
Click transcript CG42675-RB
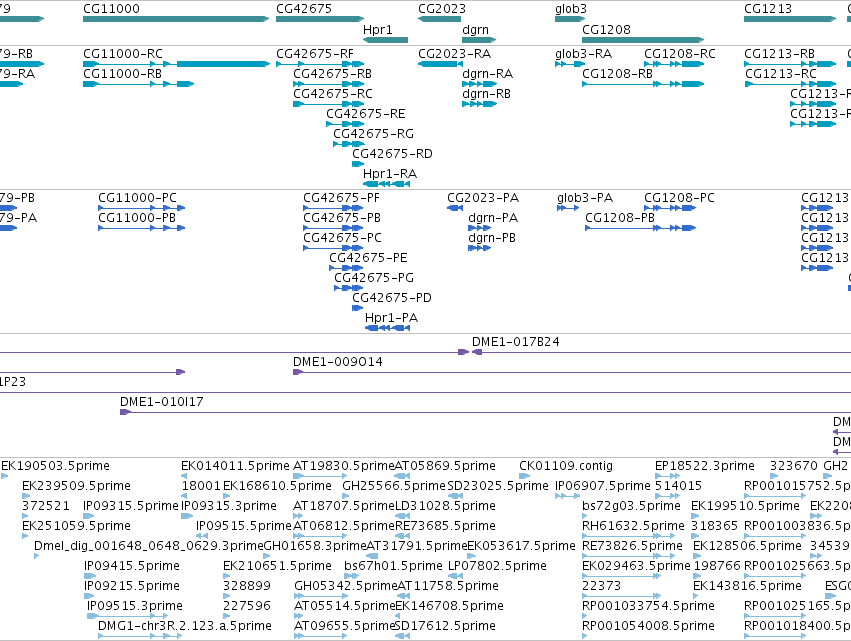pyautogui.click(x=328, y=84)
